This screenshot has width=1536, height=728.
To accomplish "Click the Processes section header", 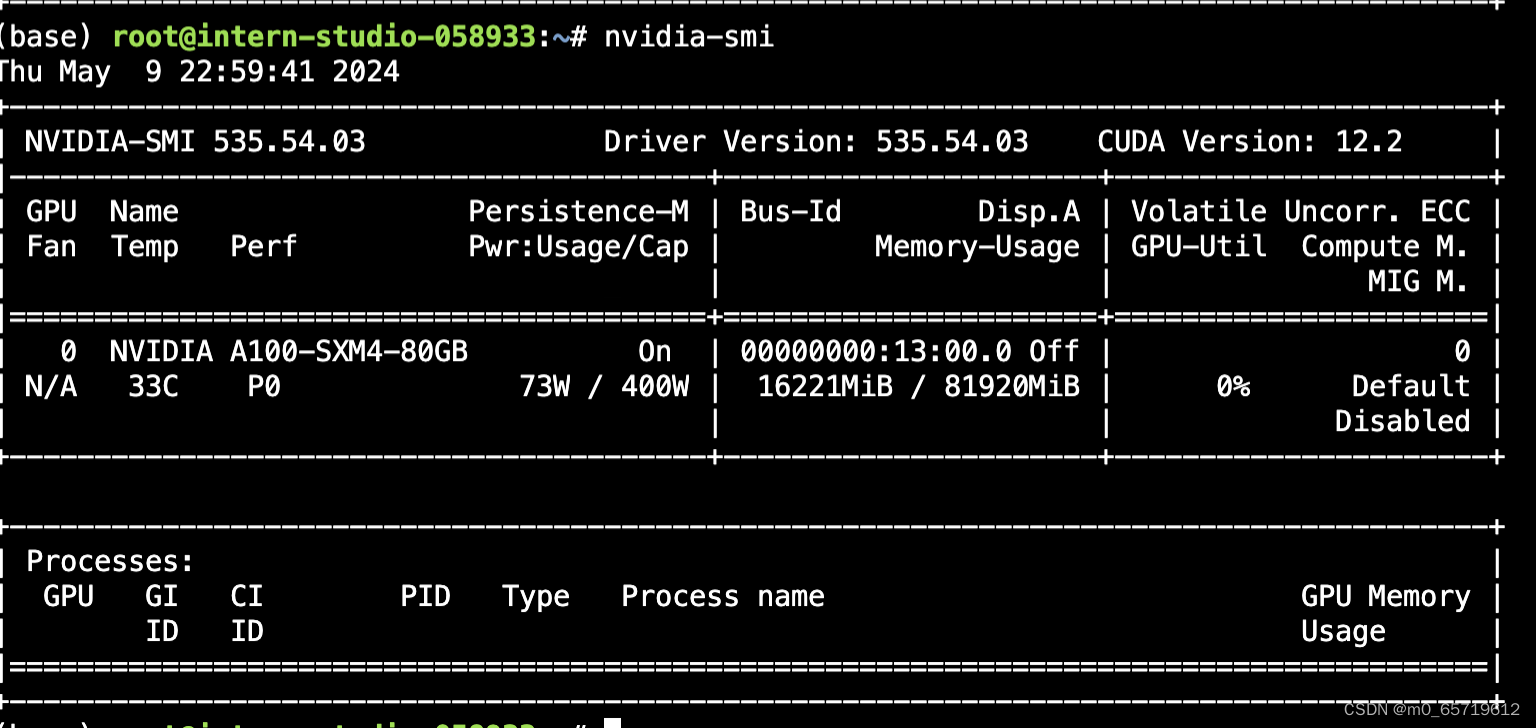I will click(x=108, y=561).
